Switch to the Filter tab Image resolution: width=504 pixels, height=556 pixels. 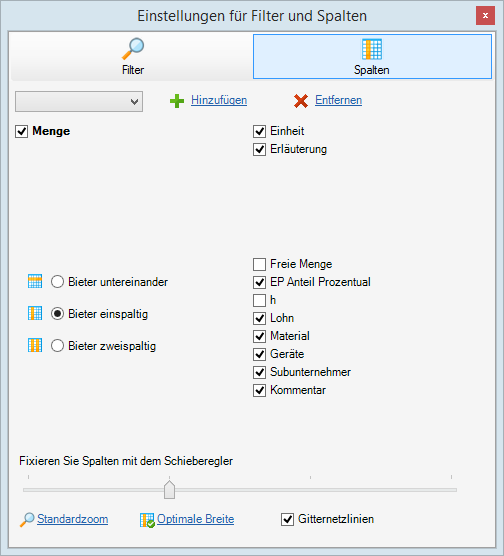132,57
